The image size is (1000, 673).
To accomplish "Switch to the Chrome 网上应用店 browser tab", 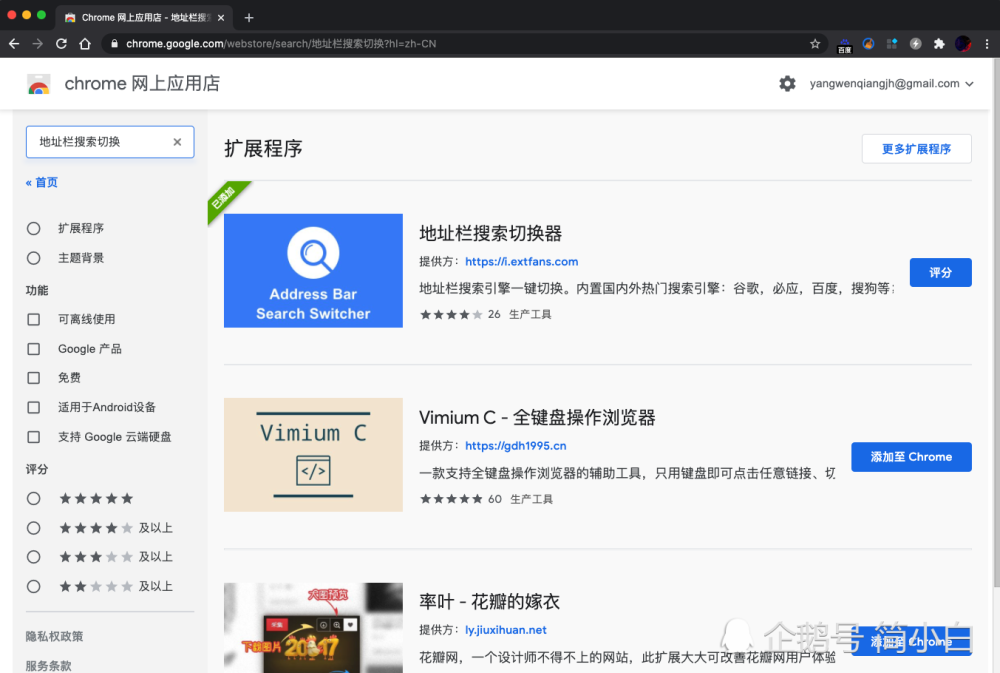I will (145, 18).
